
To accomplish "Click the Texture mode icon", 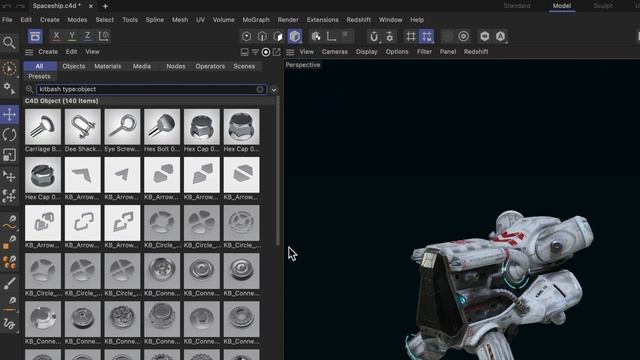I will [316, 36].
